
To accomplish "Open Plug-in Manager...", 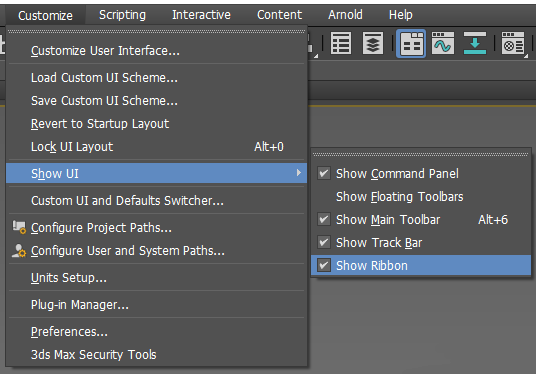I will point(156,305).
